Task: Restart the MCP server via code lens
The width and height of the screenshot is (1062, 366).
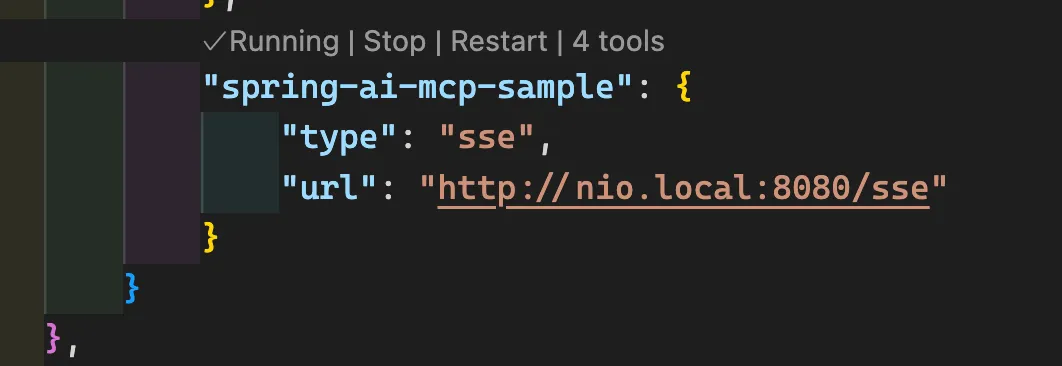Action: (x=498, y=42)
